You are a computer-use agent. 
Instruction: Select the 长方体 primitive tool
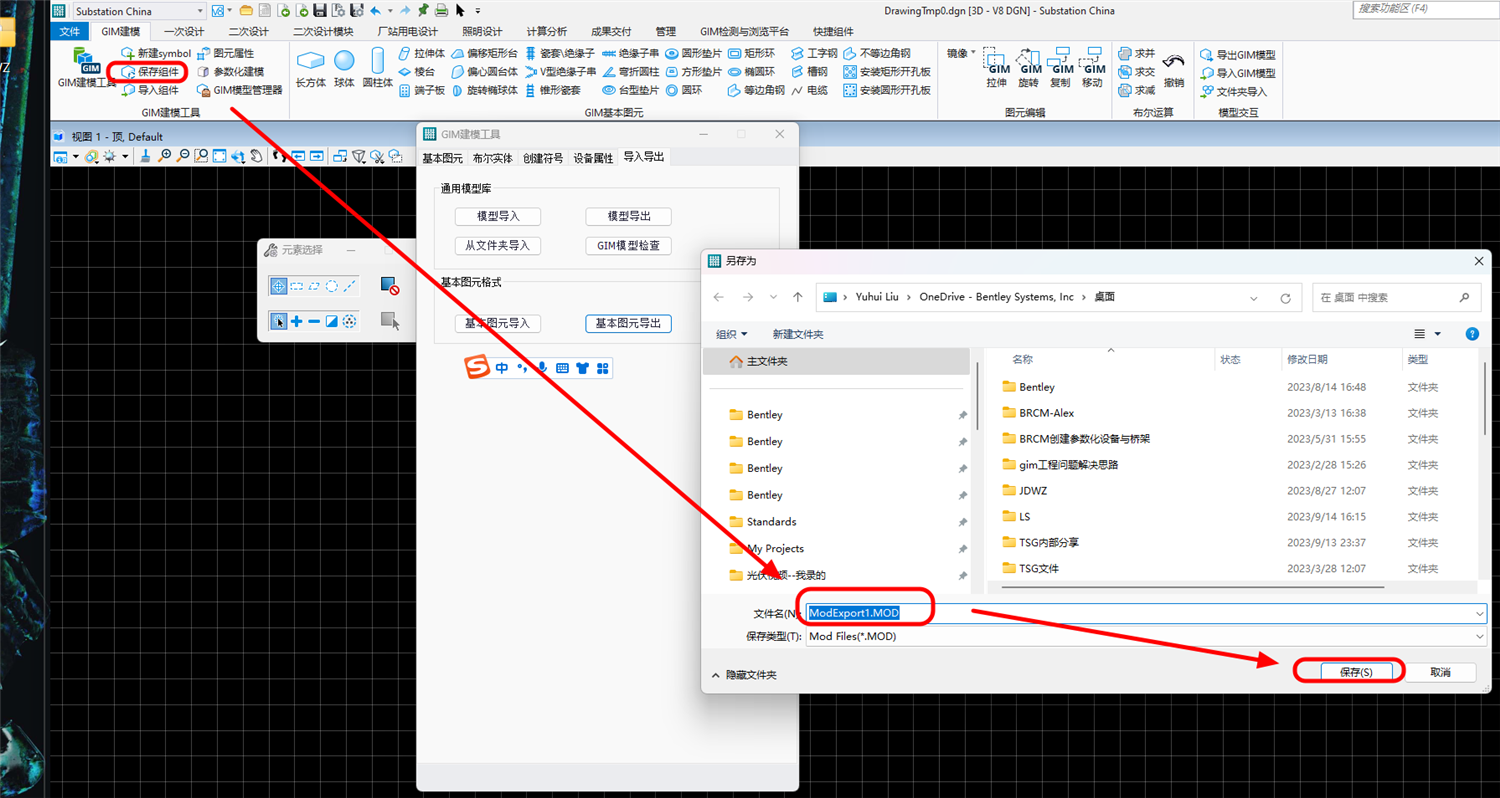[x=311, y=69]
